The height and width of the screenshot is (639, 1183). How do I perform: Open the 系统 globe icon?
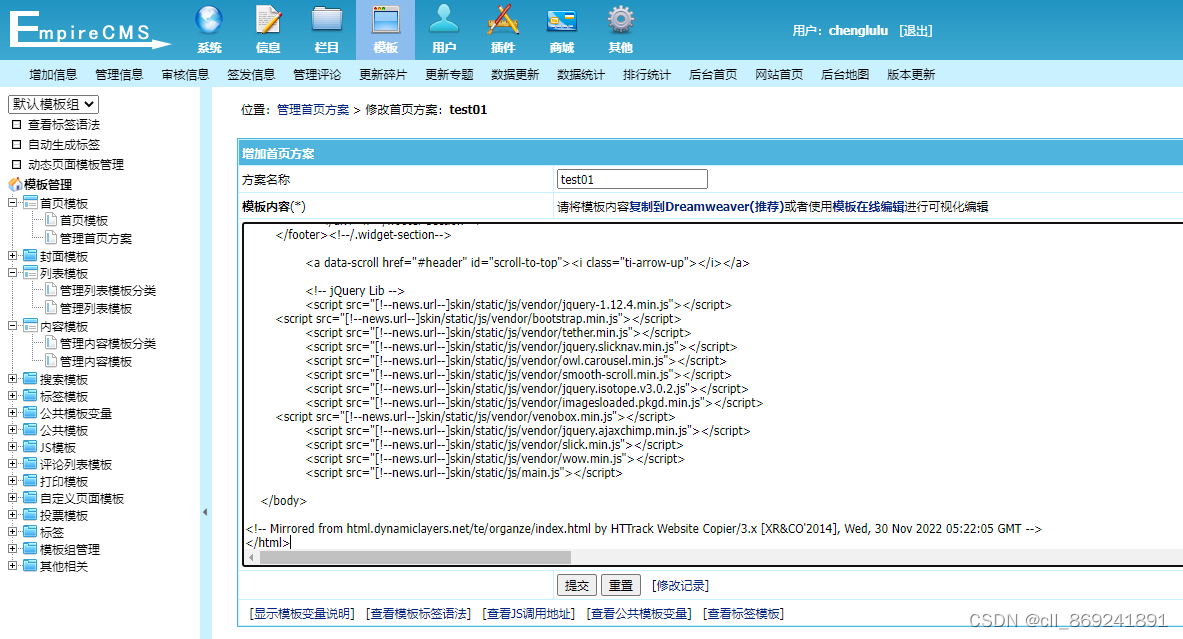[209, 20]
